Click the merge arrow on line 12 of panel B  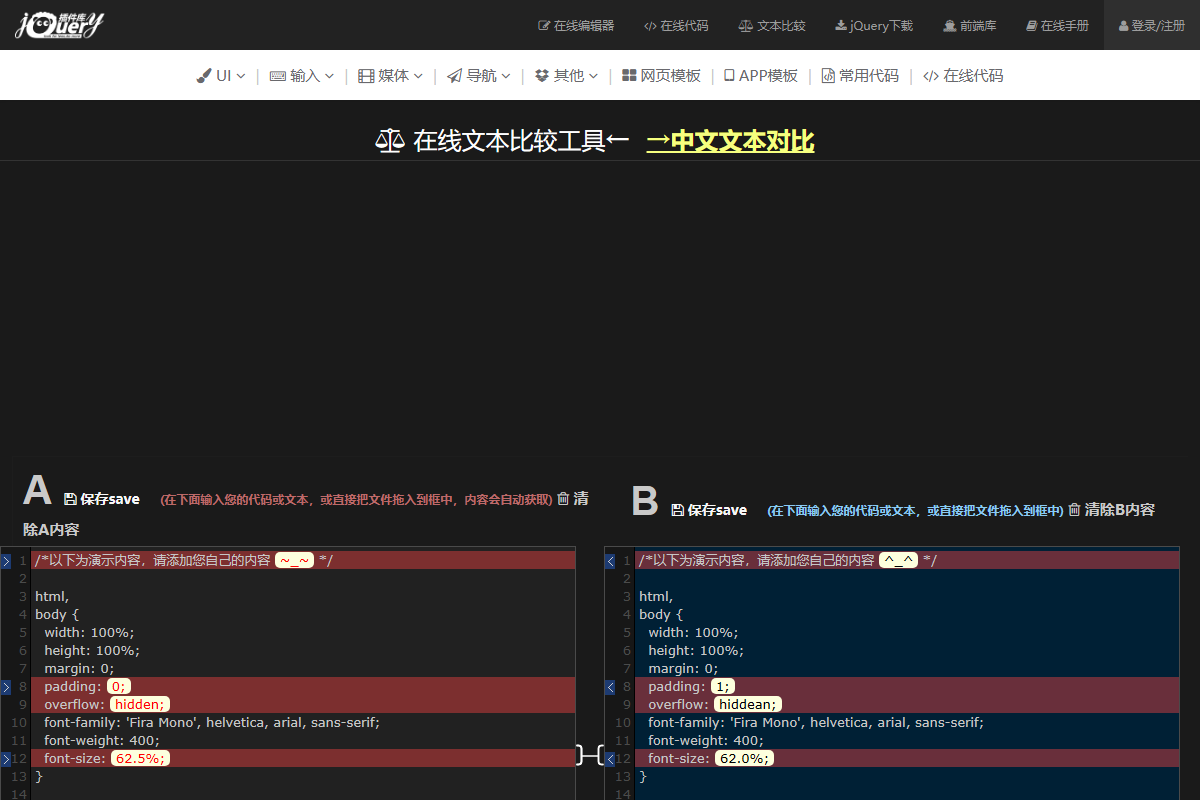(x=610, y=758)
